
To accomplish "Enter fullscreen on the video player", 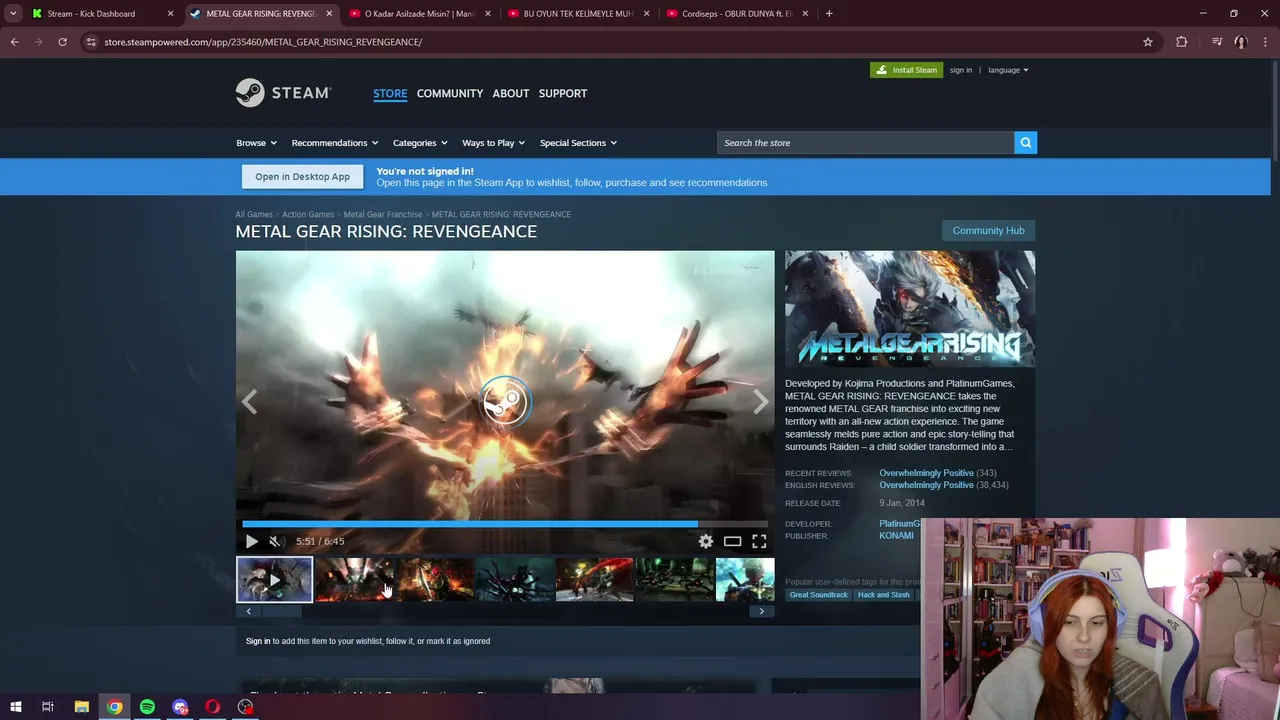I will [x=759, y=541].
